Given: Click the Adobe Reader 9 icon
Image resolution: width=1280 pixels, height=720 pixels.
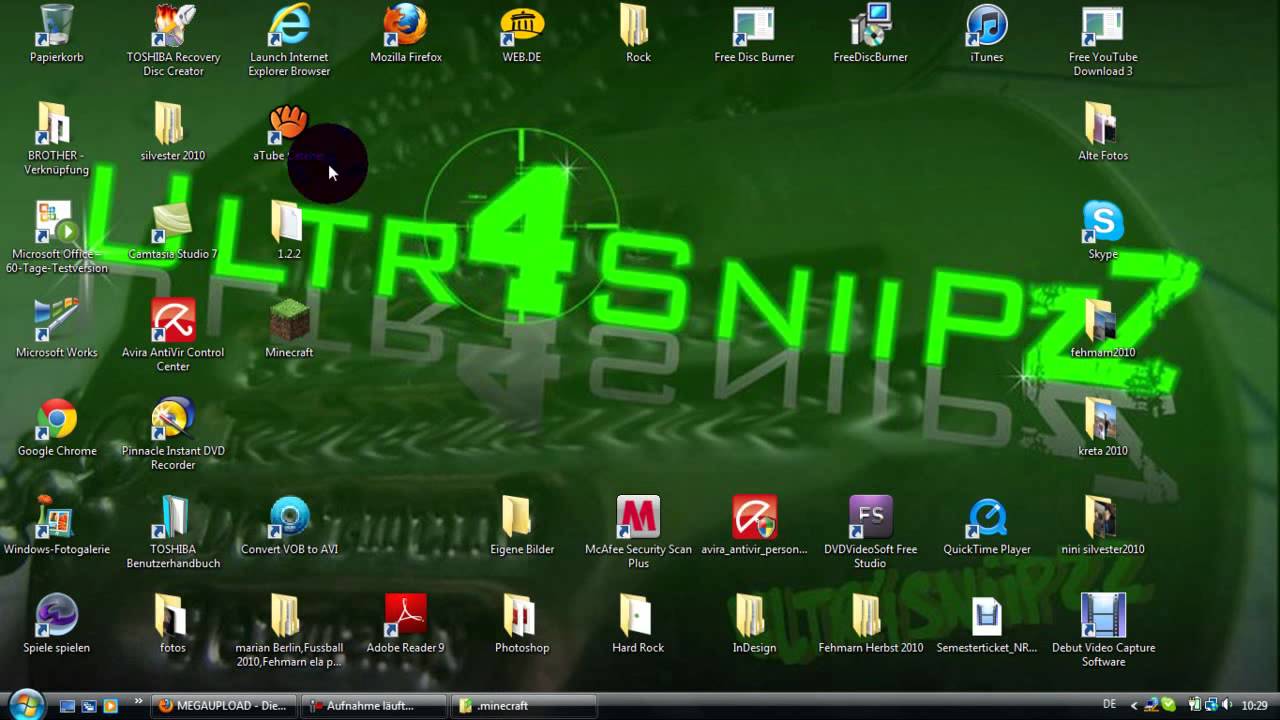Looking at the screenshot, I should 405,617.
